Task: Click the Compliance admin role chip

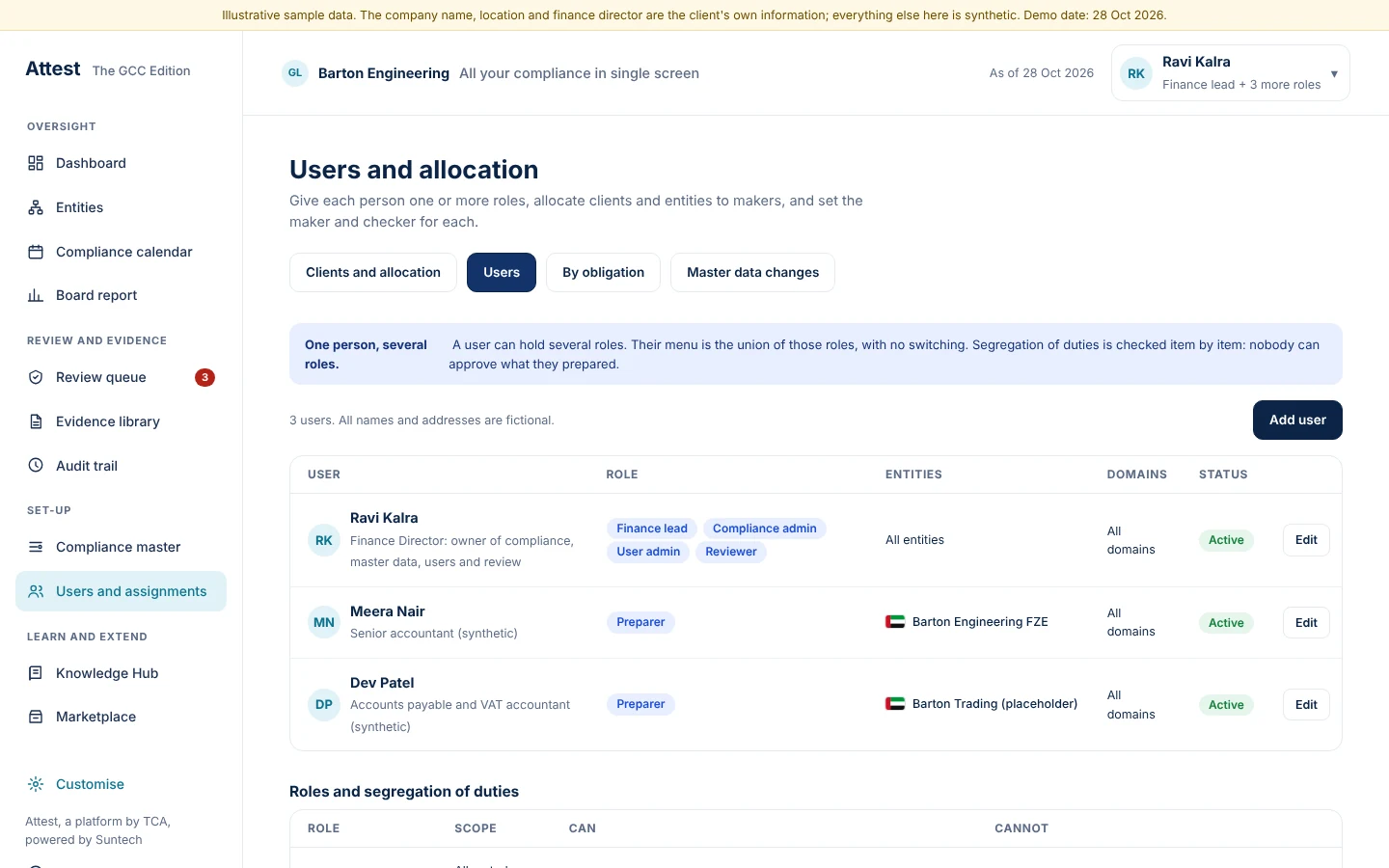Action: (765, 529)
